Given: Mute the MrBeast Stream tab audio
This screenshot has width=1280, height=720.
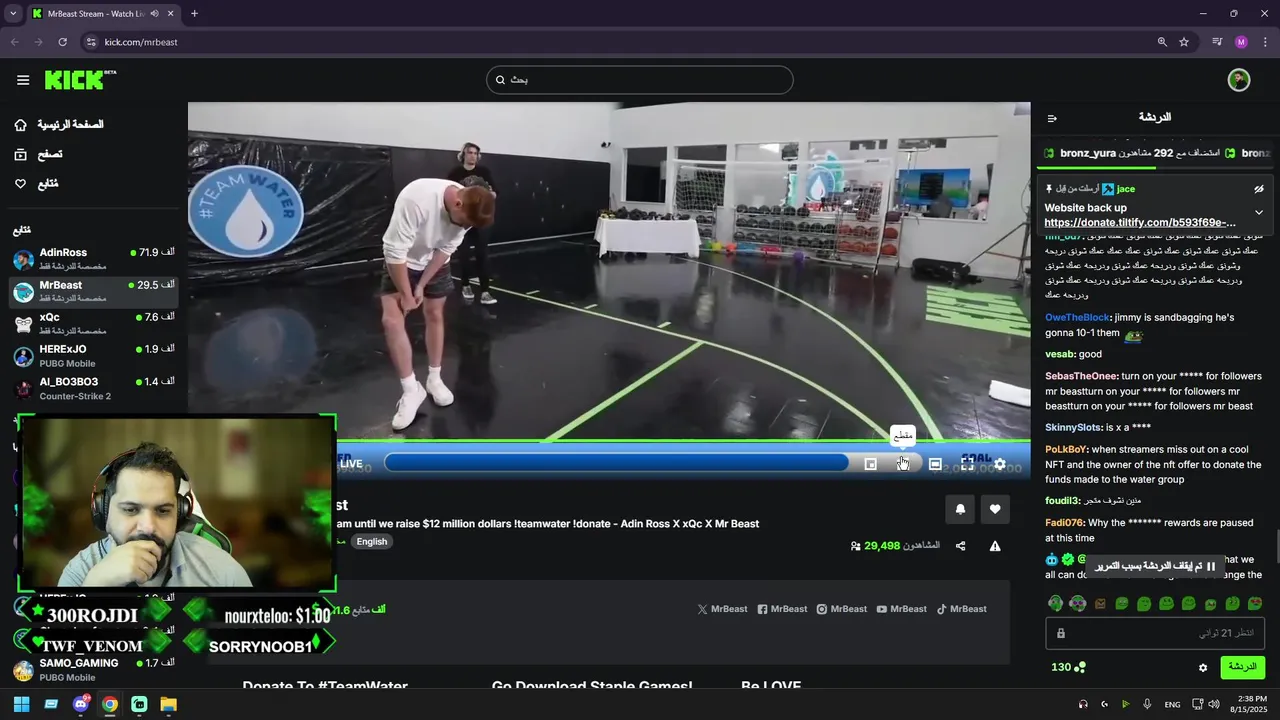Looking at the screenshot, I should pos(154,14).
